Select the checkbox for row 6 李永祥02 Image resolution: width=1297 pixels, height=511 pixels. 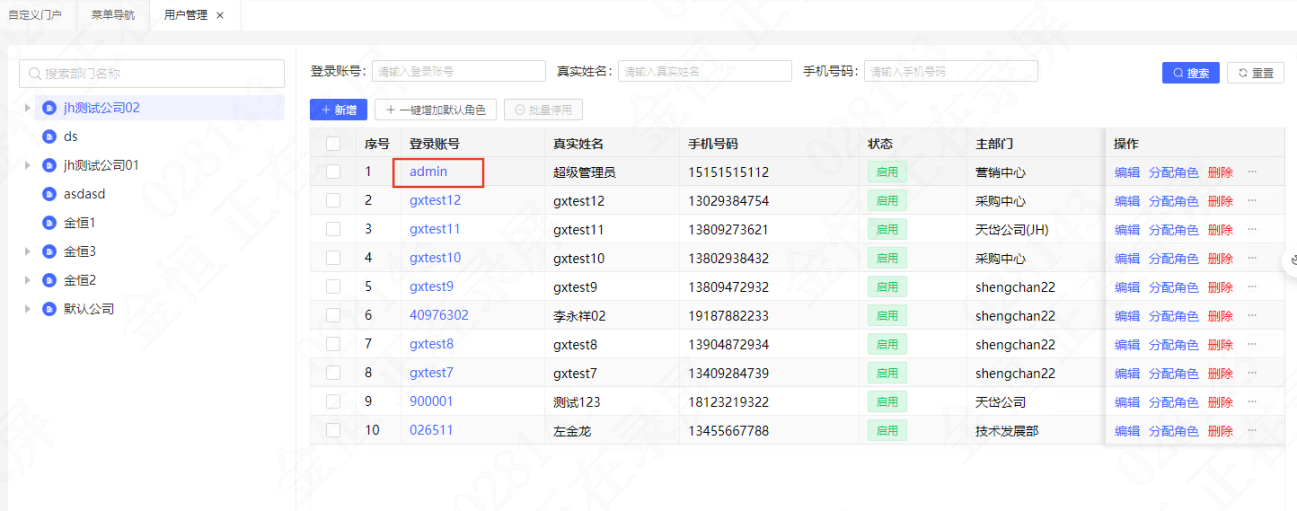(333, 316)
